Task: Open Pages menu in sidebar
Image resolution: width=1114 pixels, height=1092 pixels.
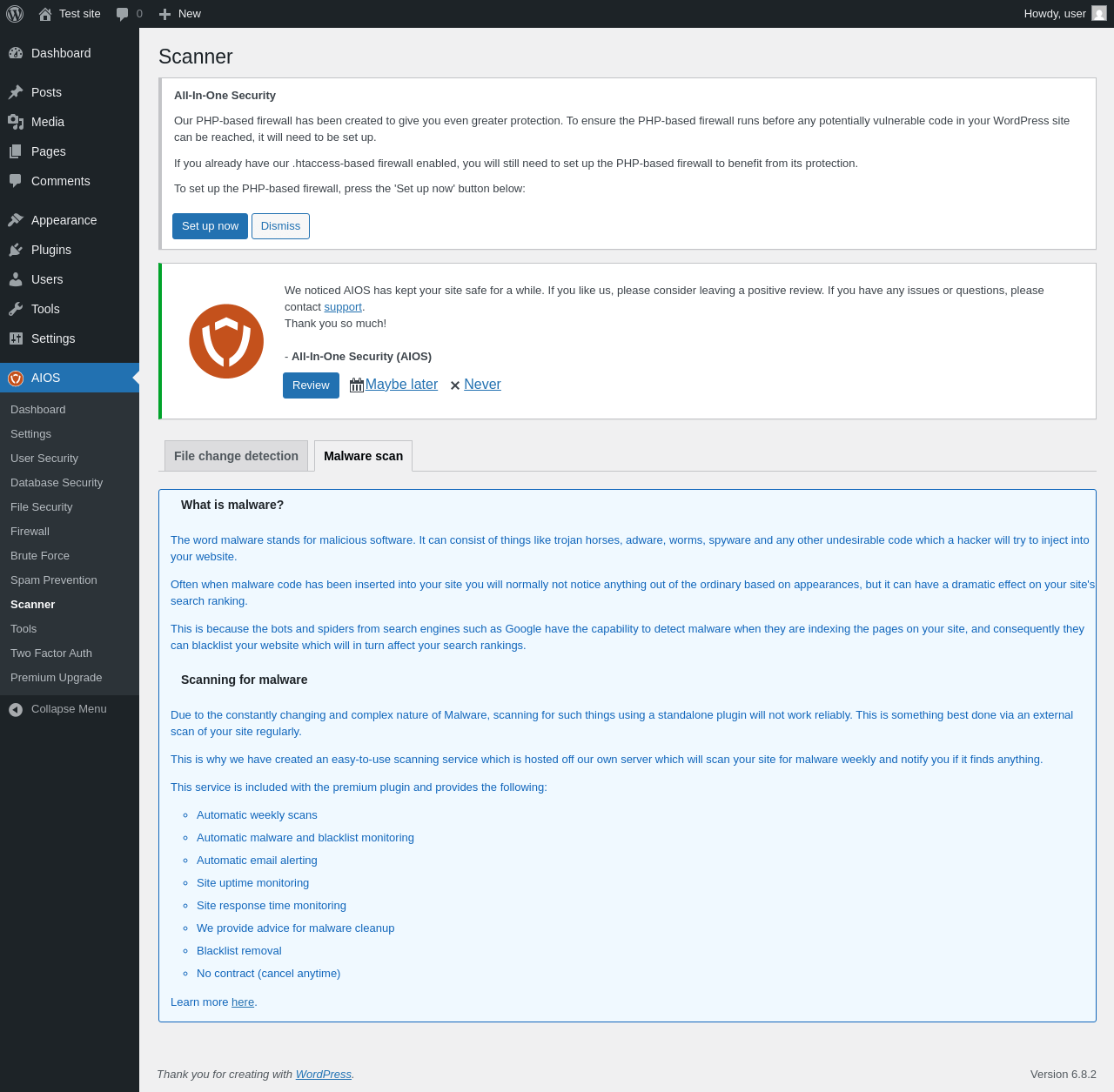Action: click(70, 151)
